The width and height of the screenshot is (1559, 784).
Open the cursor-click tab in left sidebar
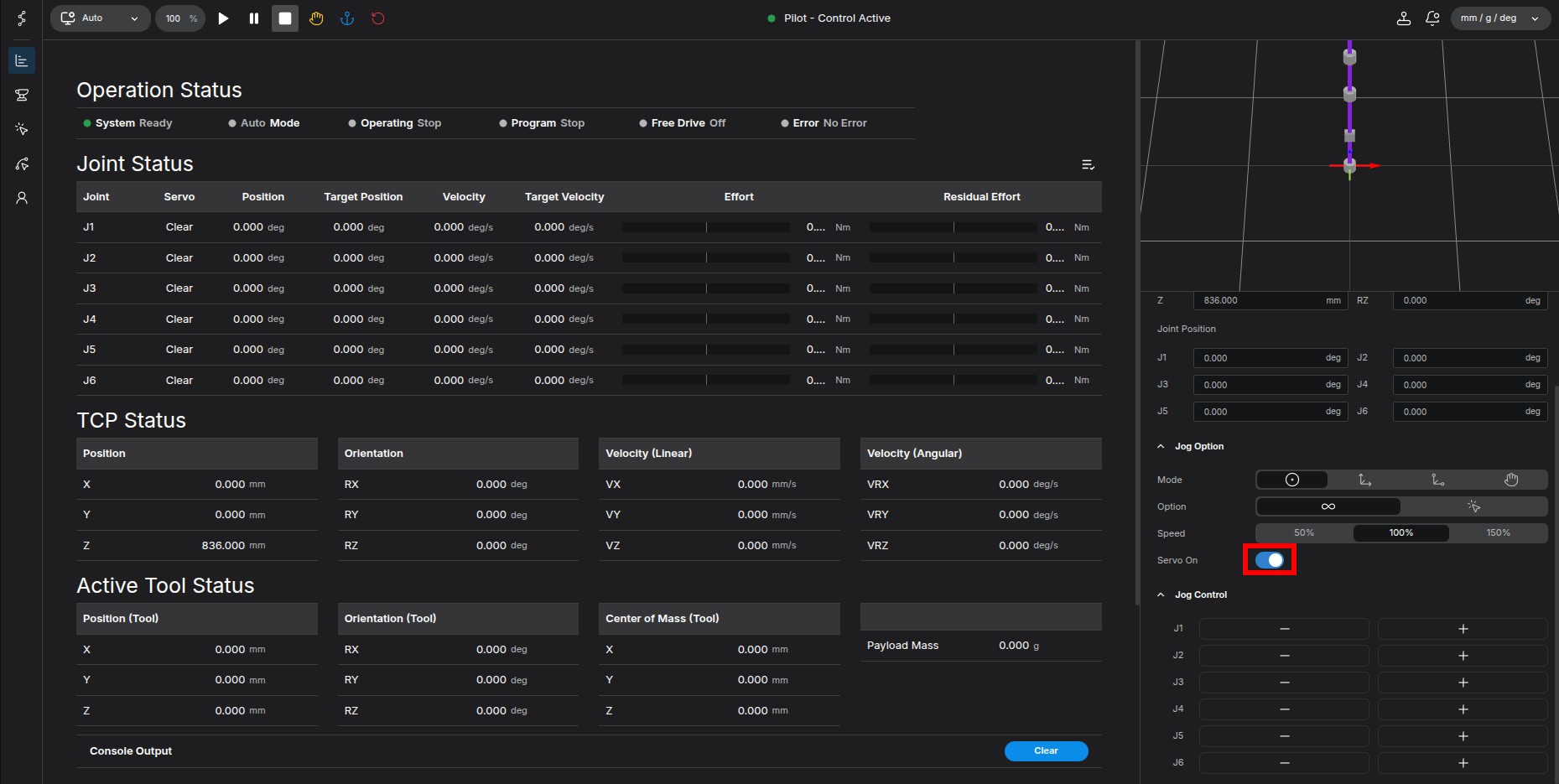pos(22,129)
